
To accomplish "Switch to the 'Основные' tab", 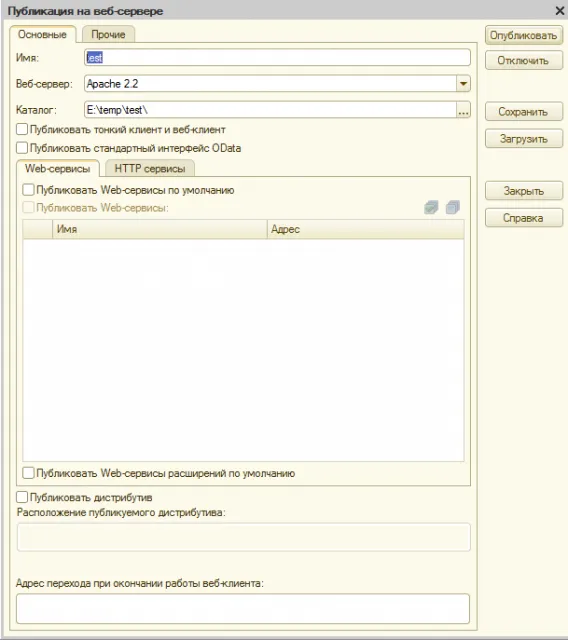I will click(42, 35).
